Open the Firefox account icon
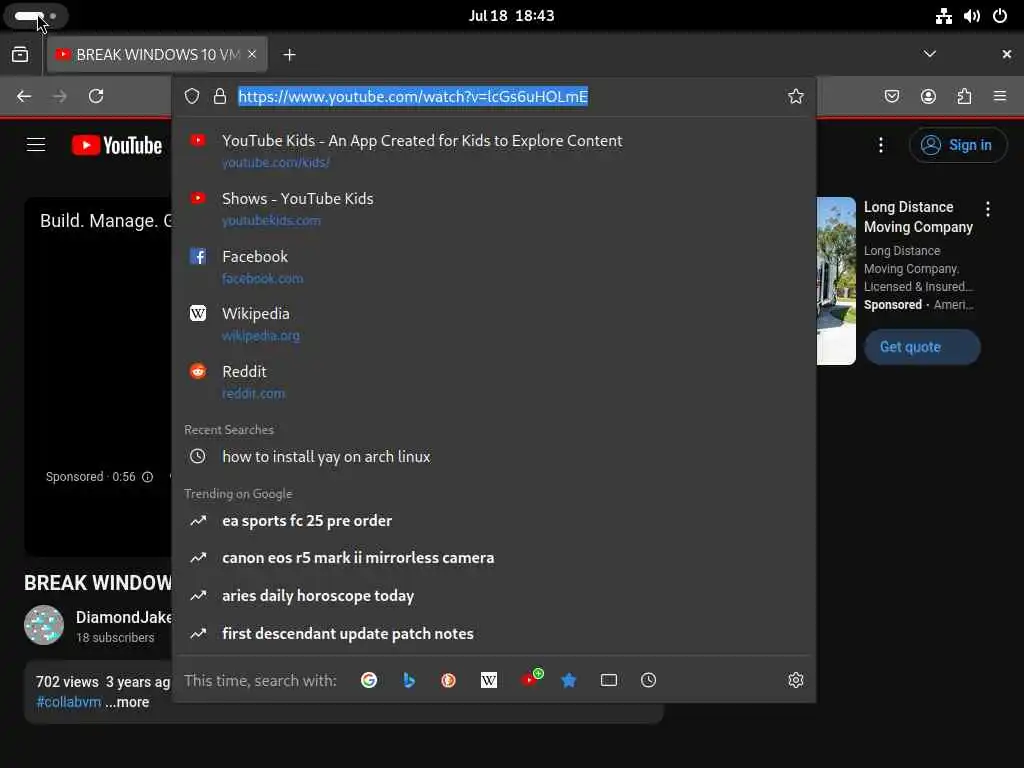The height and width of the screenshot is (768, 1024). pyautogui.click(x=928, y=96)
